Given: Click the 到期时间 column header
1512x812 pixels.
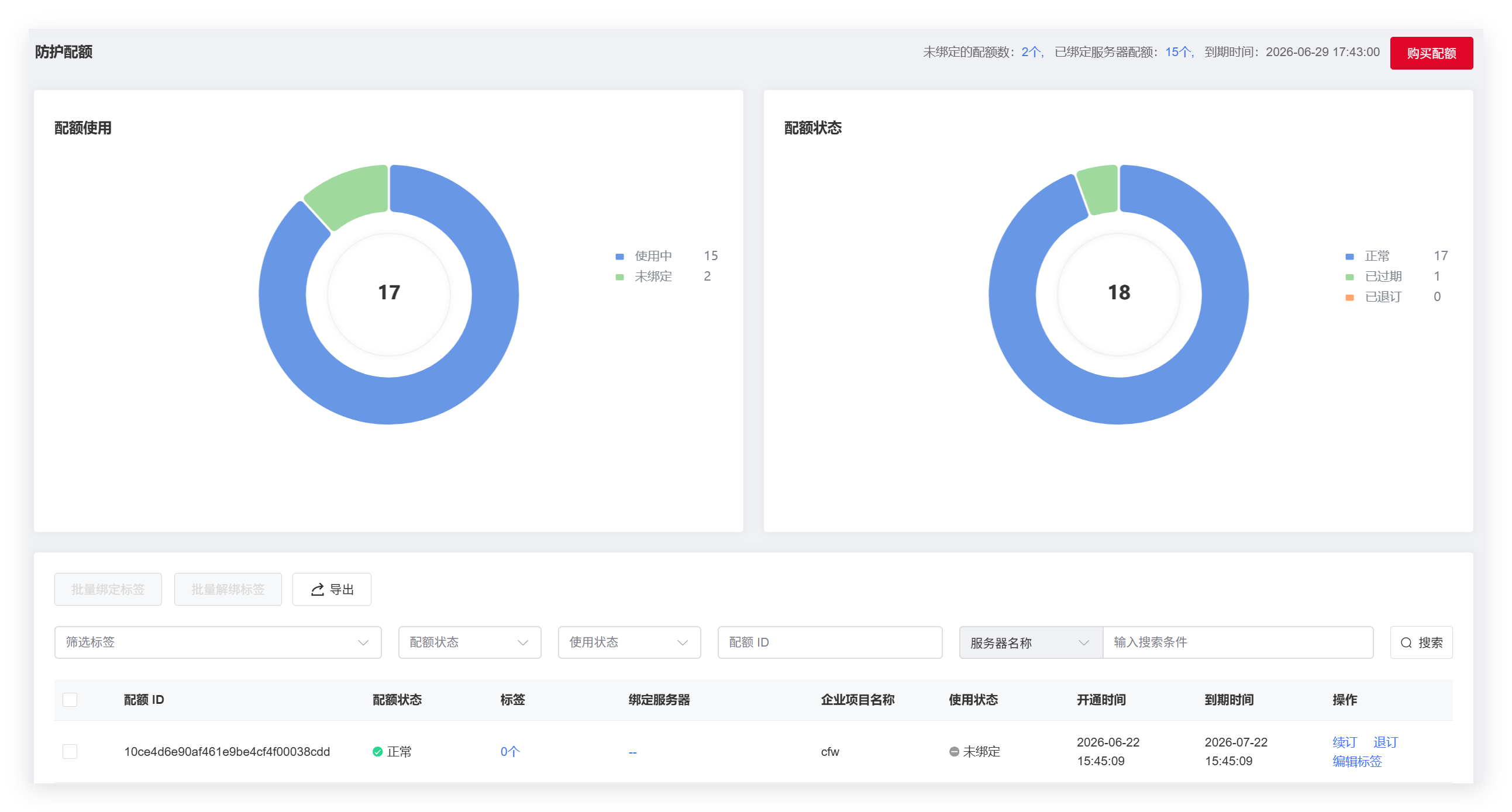Looking at the screenshot, I should 1229,699.
